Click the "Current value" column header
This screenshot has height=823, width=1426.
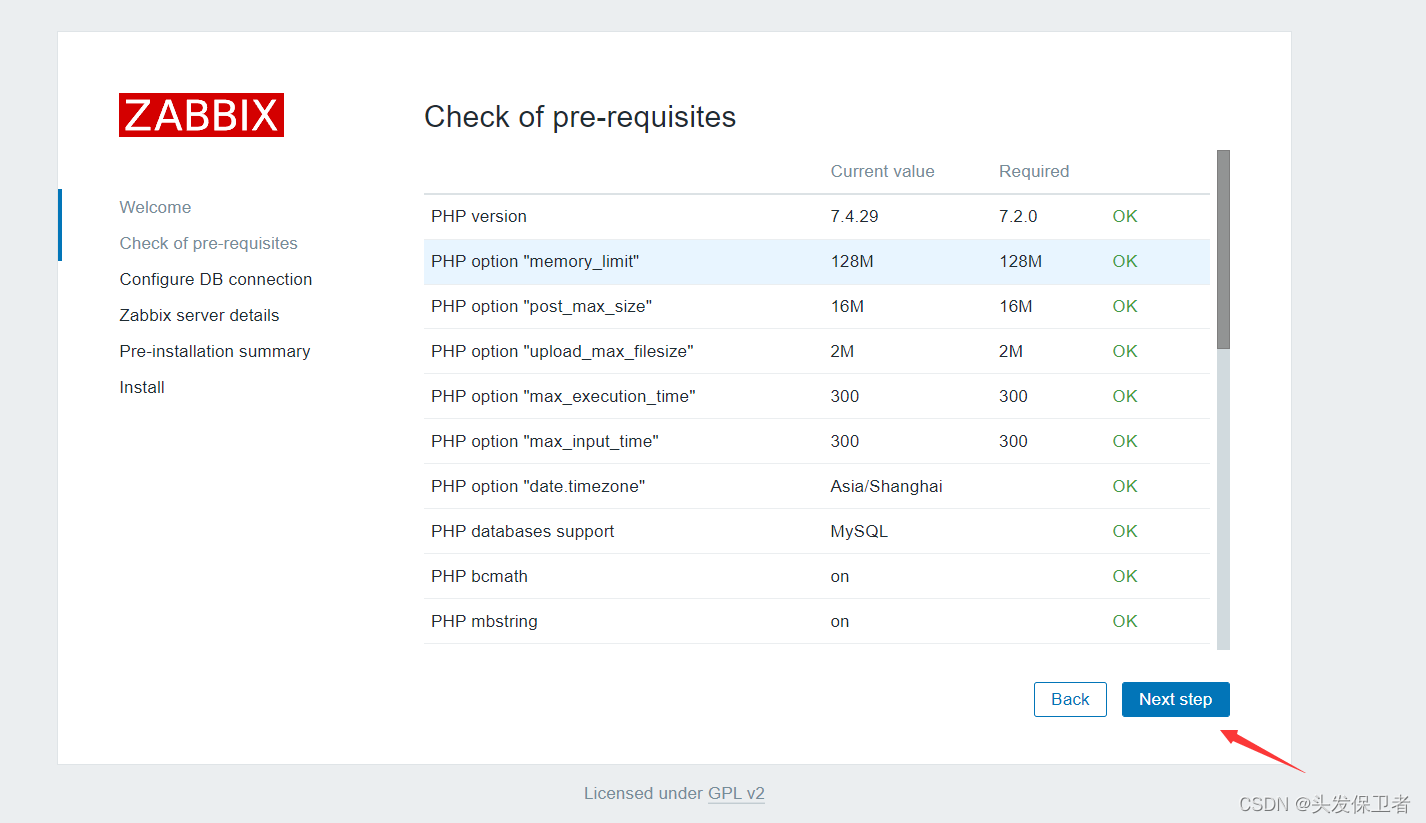pyautogui.click(x=882, y=171)
